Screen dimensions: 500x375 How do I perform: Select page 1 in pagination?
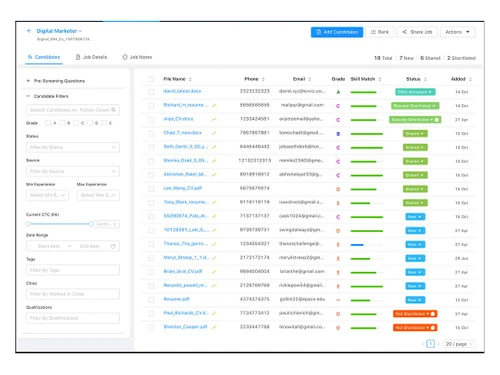click(431, 344)
